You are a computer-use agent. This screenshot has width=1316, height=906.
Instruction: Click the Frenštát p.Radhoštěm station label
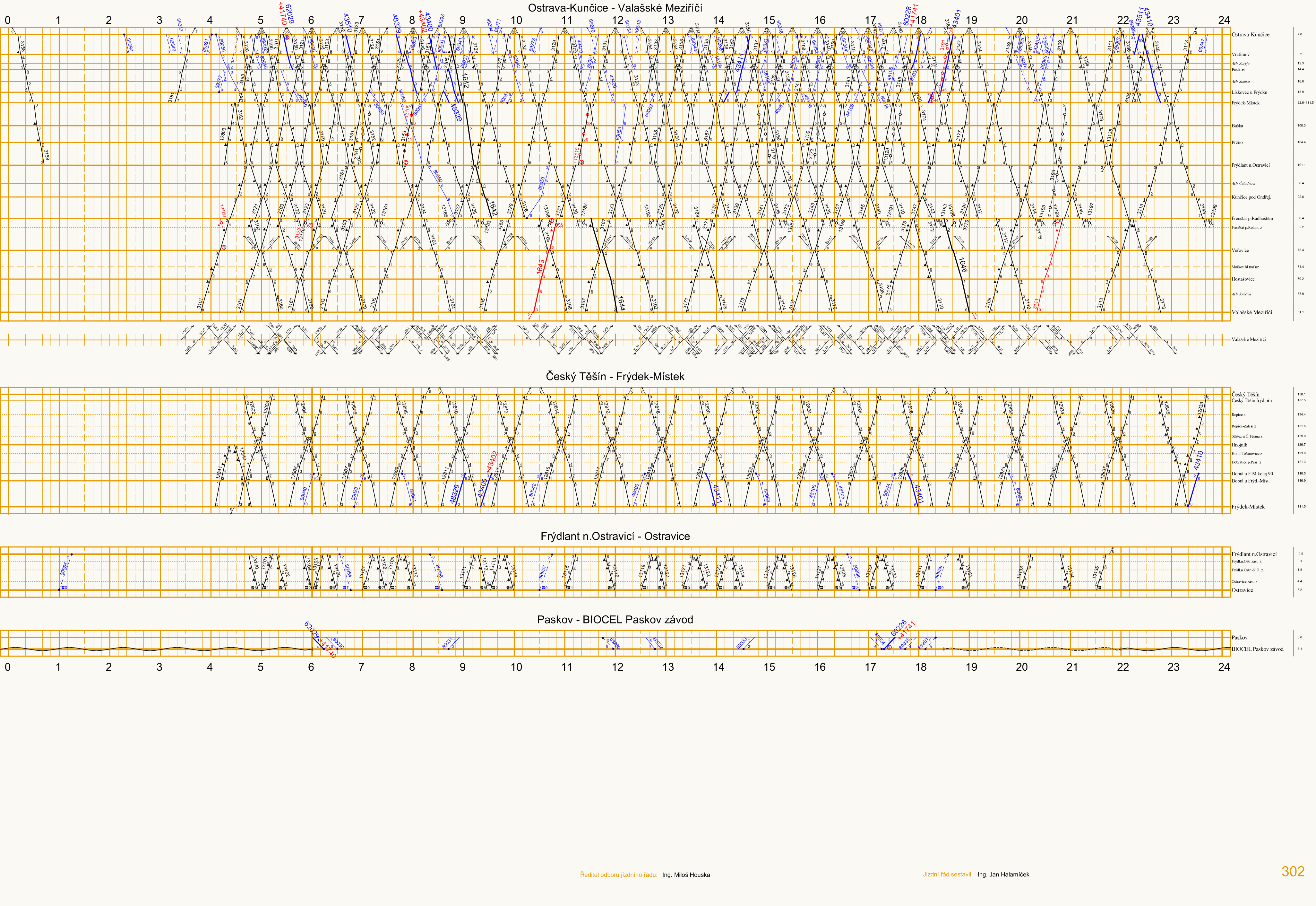[1252, 218]
